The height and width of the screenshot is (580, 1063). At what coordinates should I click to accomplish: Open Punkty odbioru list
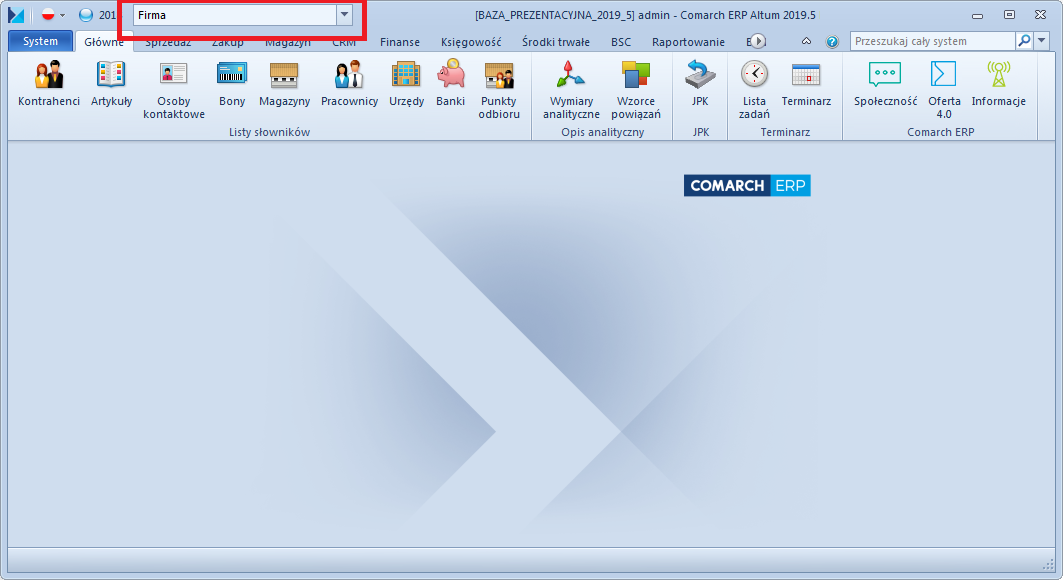pyautogui.click(x=499, y=89)
